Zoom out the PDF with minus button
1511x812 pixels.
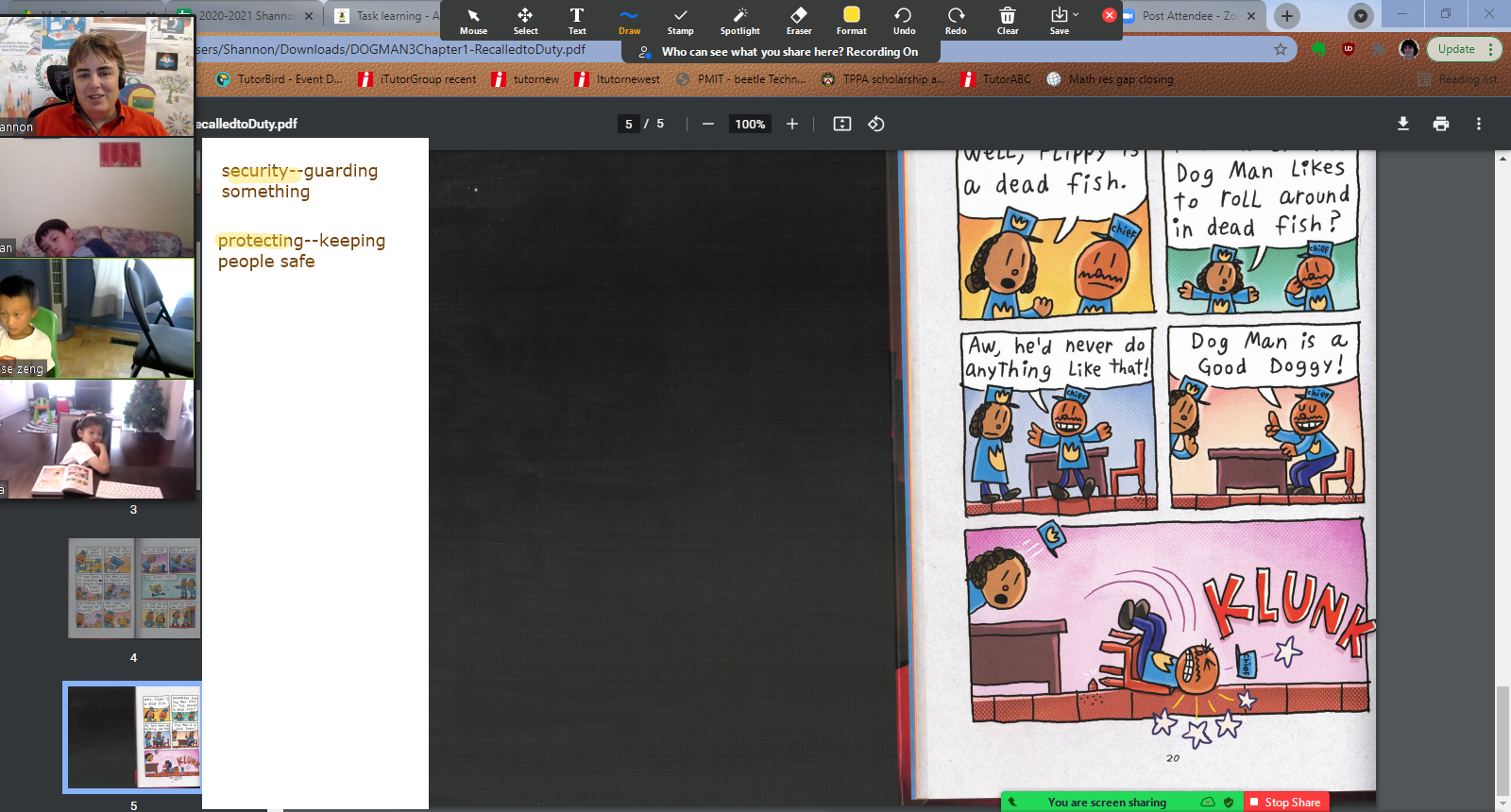click(707, 124)
